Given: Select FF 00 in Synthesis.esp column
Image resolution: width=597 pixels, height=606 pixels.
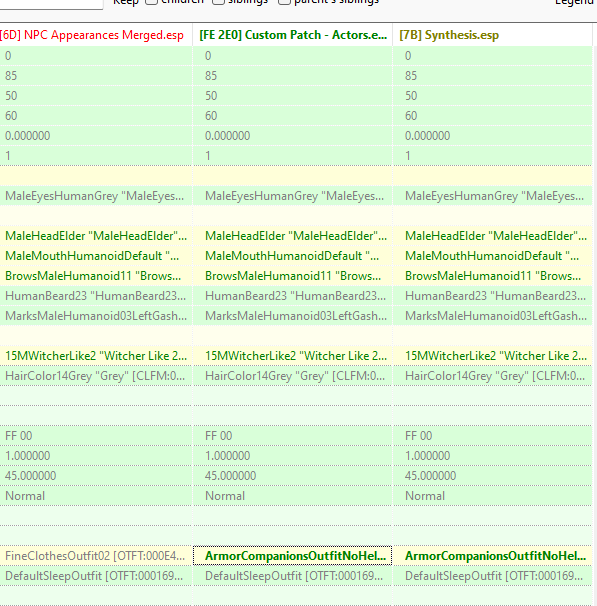Looking at the screenshot, I should click(x=492, y=436).
